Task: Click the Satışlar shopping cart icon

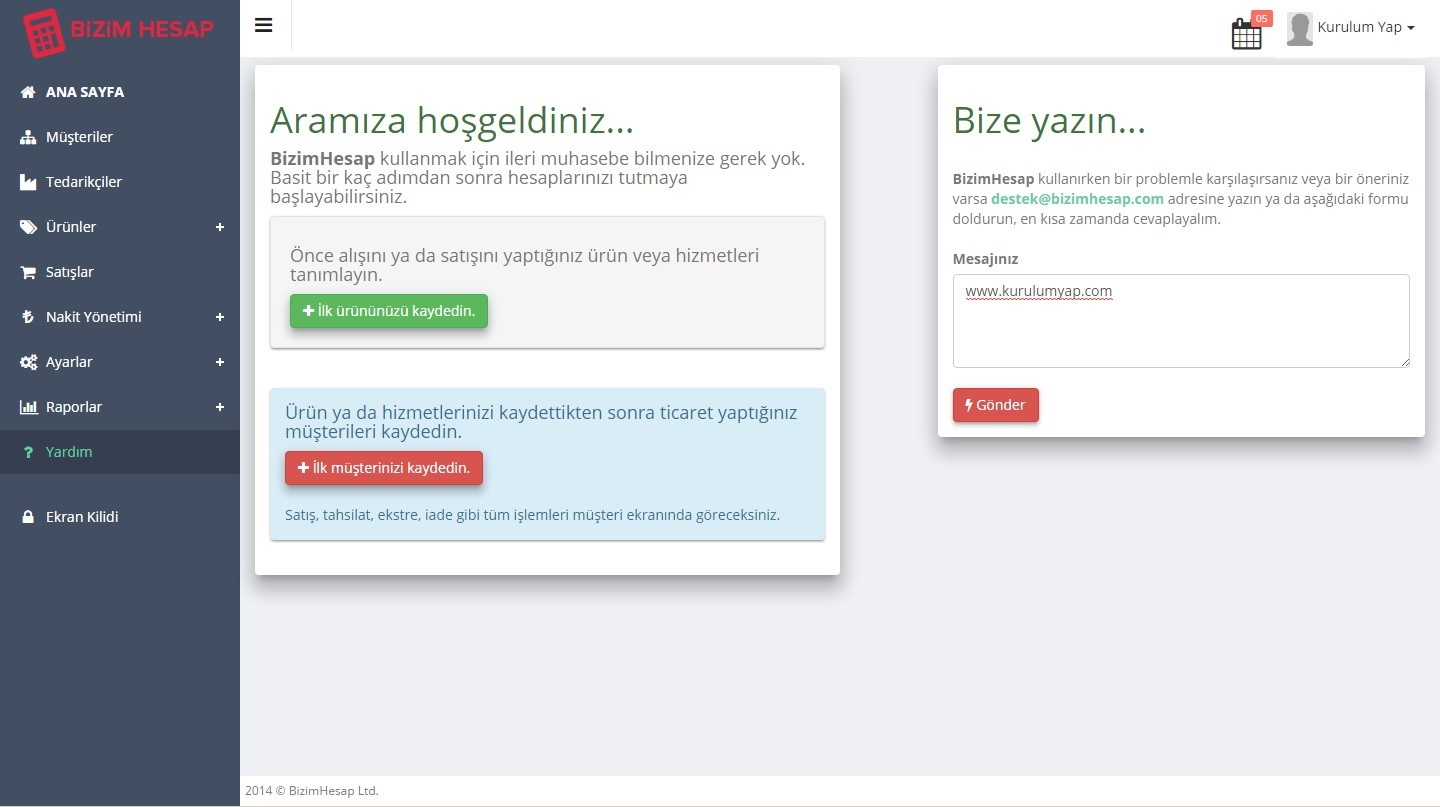Action: pos(28,272)
